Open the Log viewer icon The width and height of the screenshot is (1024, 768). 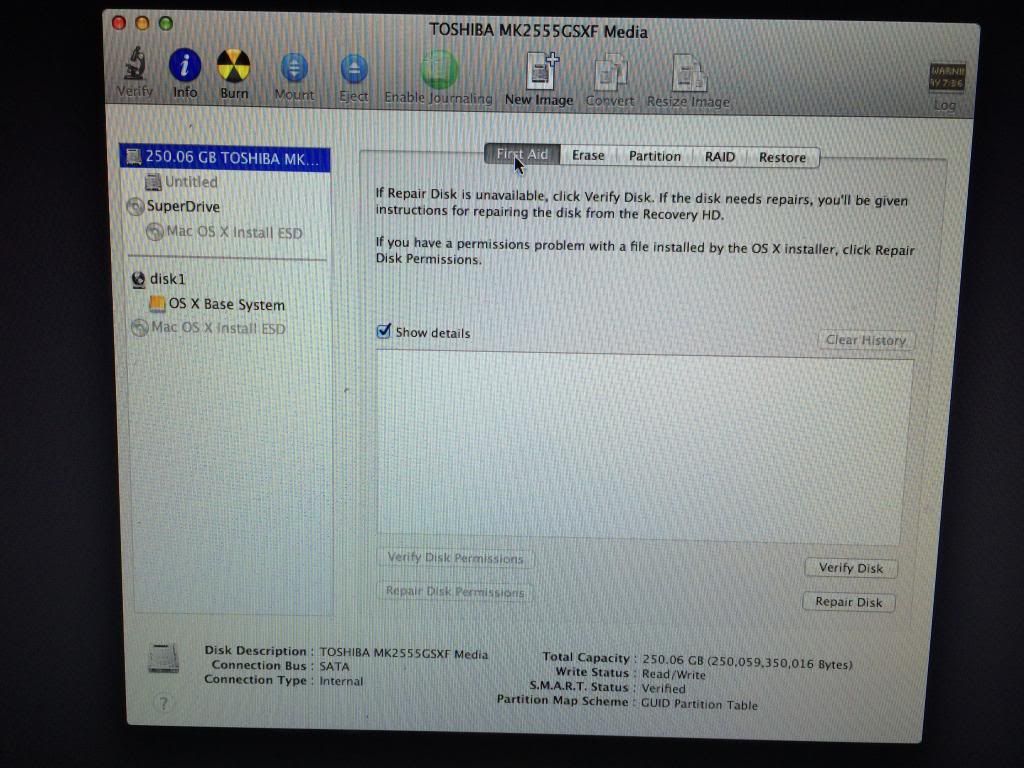945,82
